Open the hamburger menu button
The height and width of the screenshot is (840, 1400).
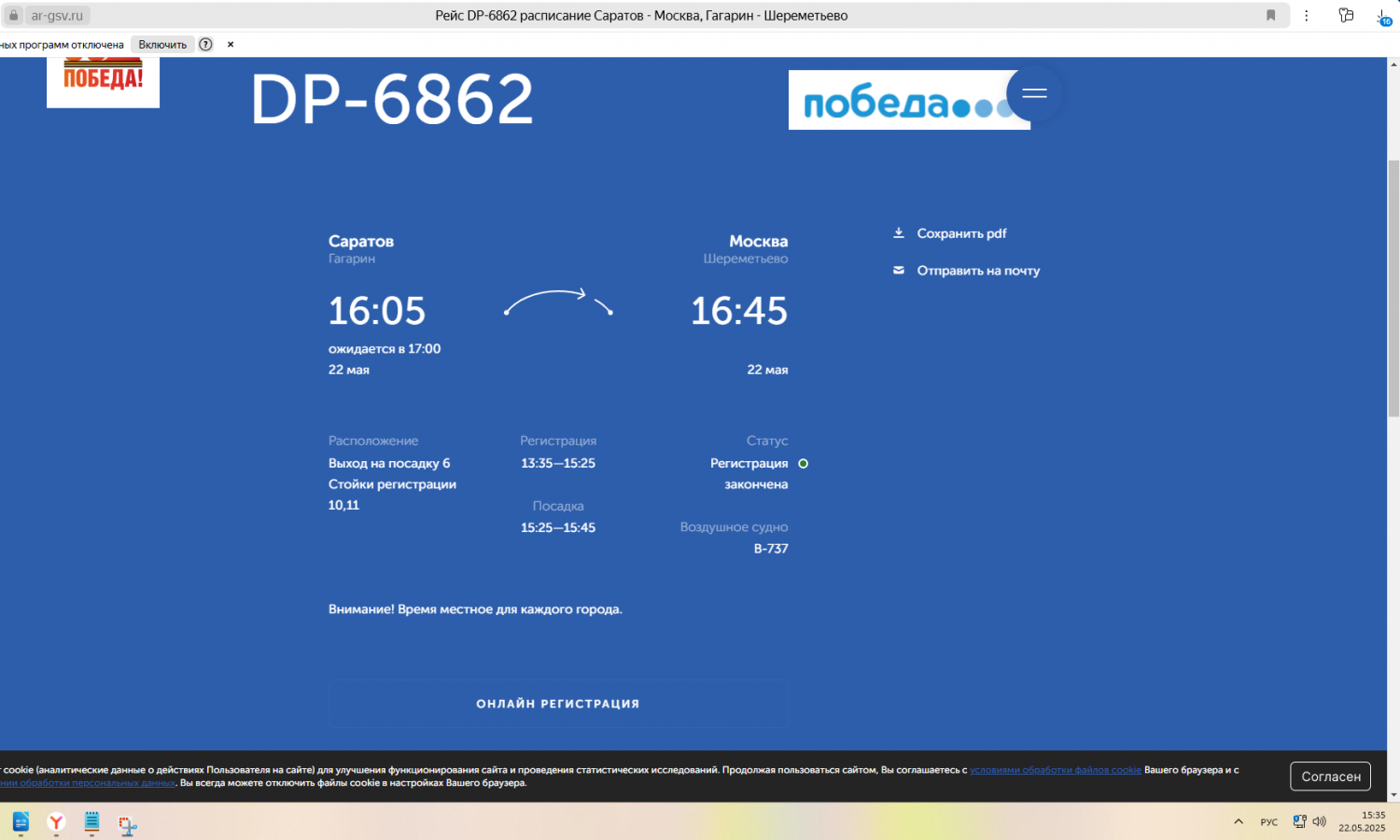1034,93
